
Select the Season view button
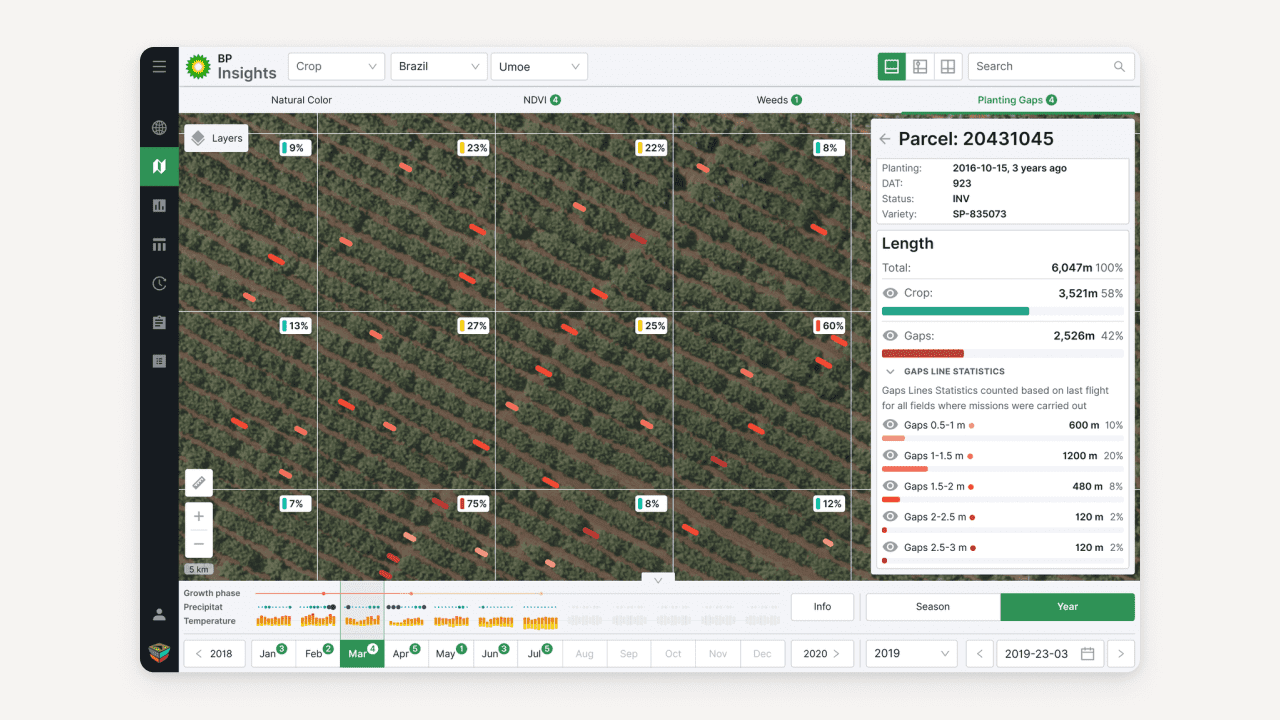point(932,607)
